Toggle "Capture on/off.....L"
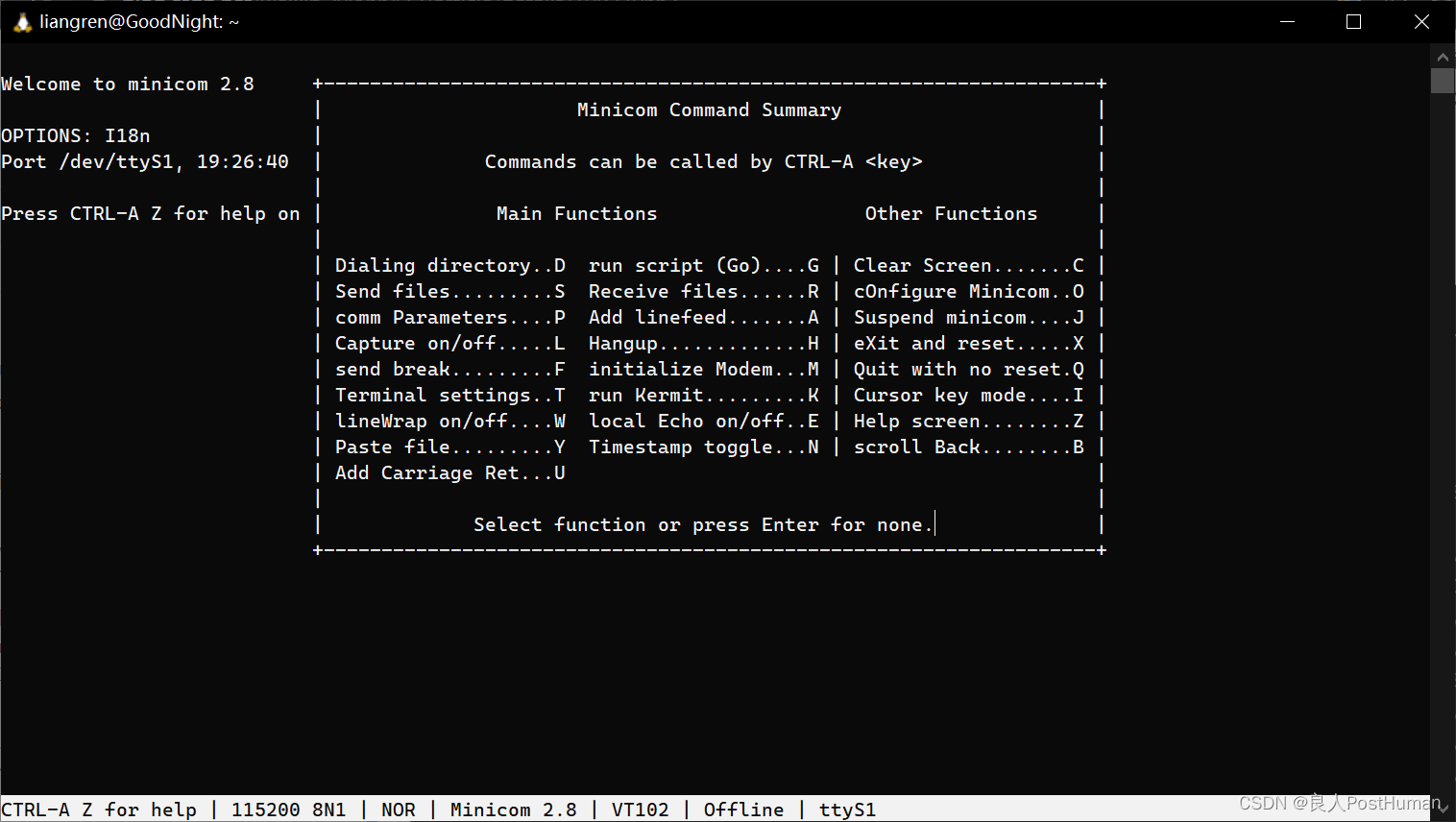 tap(449, 343)
